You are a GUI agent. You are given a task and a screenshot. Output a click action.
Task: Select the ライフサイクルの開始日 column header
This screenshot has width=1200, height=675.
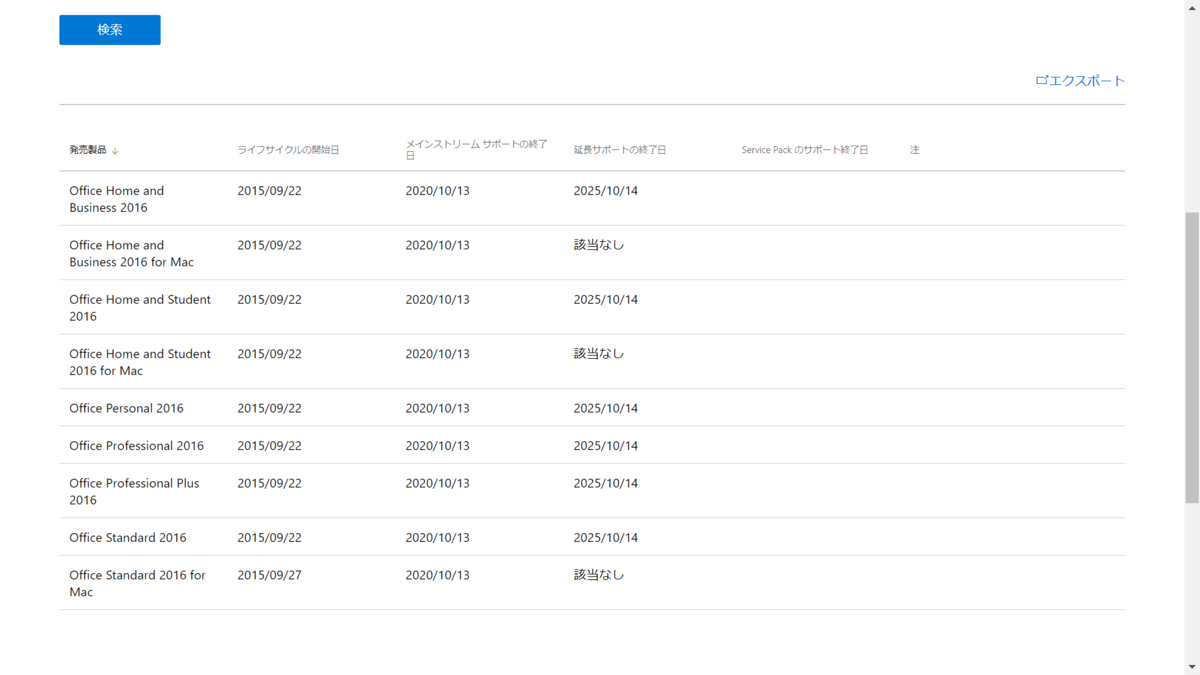288,150
